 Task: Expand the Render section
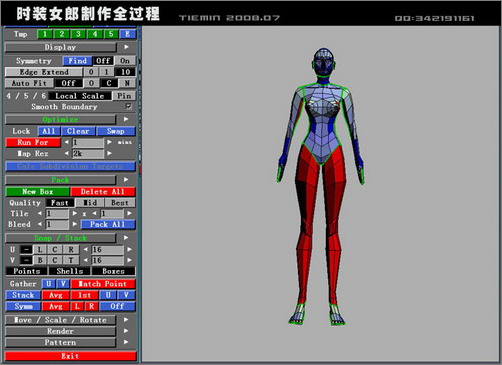(x=60, y=331)
